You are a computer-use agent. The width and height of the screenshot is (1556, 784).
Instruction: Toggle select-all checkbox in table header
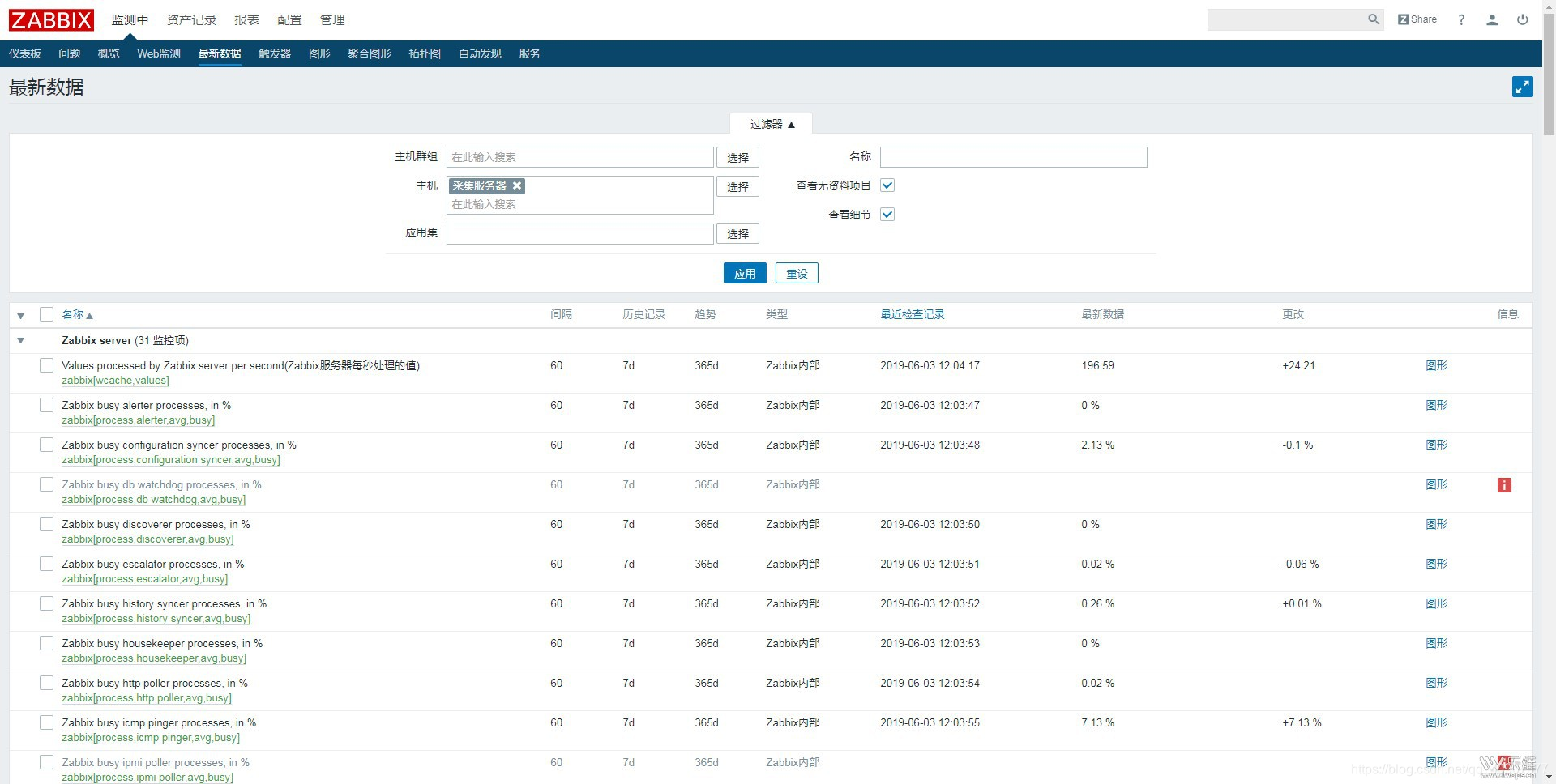click(x=46, y=314)
